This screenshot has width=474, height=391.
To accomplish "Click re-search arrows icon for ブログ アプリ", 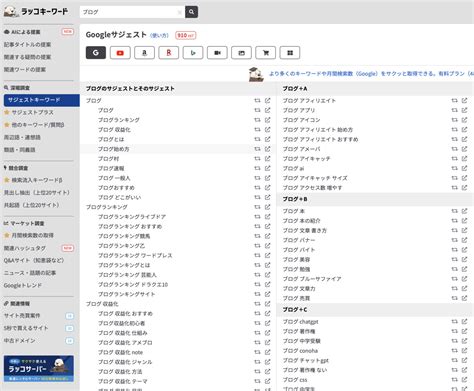I will click(x=454, y=110).
